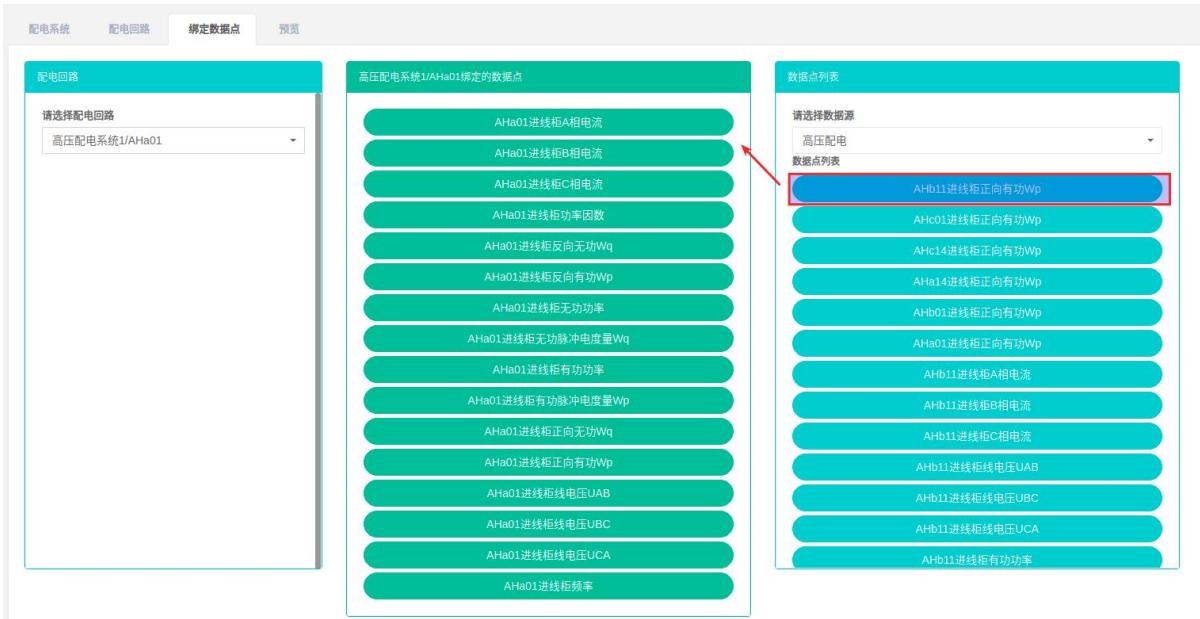Select AHb11进线柜线电压UAB in data point list
The image size is (1200, 619).
click(x=976, y=466)
